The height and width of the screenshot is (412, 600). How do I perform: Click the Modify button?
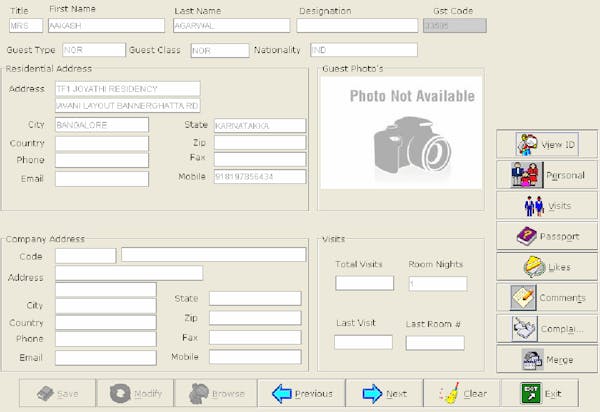[x=135, y=393]
